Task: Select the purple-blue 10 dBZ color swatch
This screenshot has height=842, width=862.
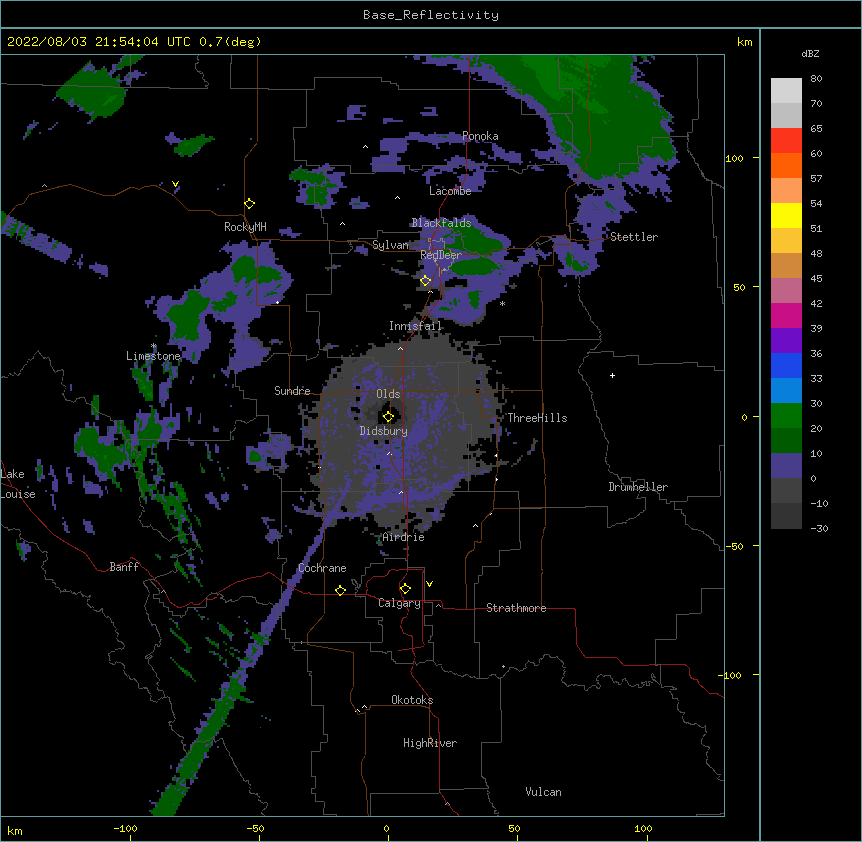Action: coord(786,466)
